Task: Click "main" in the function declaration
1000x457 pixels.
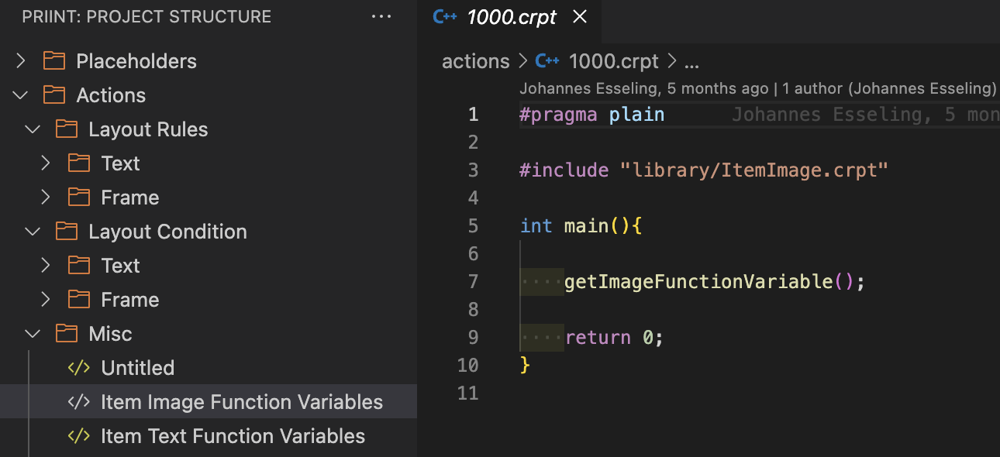Action: click(585, 226)
